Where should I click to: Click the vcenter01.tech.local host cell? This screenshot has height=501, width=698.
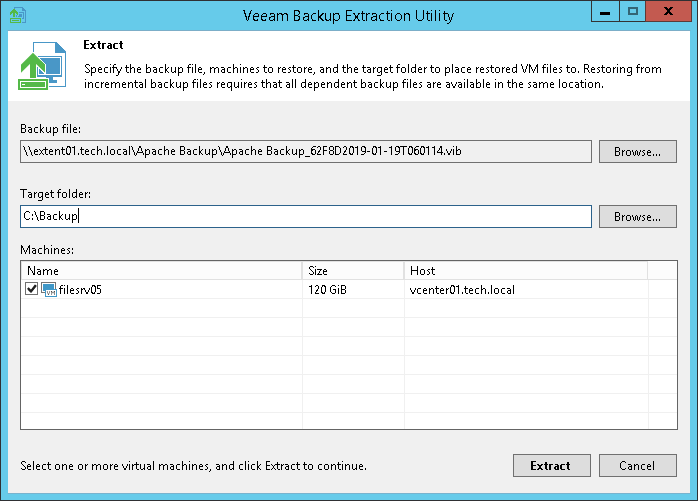click(x=462, y=290)
